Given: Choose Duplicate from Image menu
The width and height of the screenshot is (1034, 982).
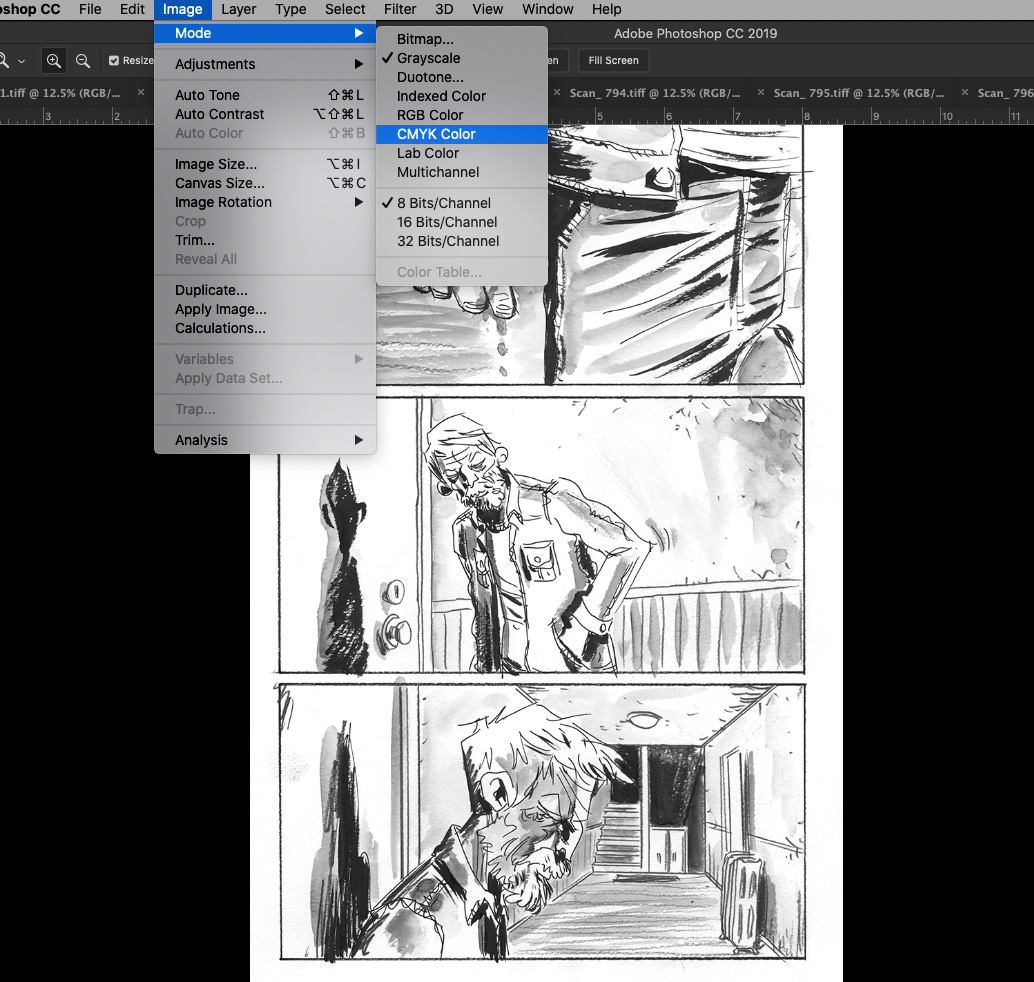Looking at the screenshot, I should coord(265,290).
